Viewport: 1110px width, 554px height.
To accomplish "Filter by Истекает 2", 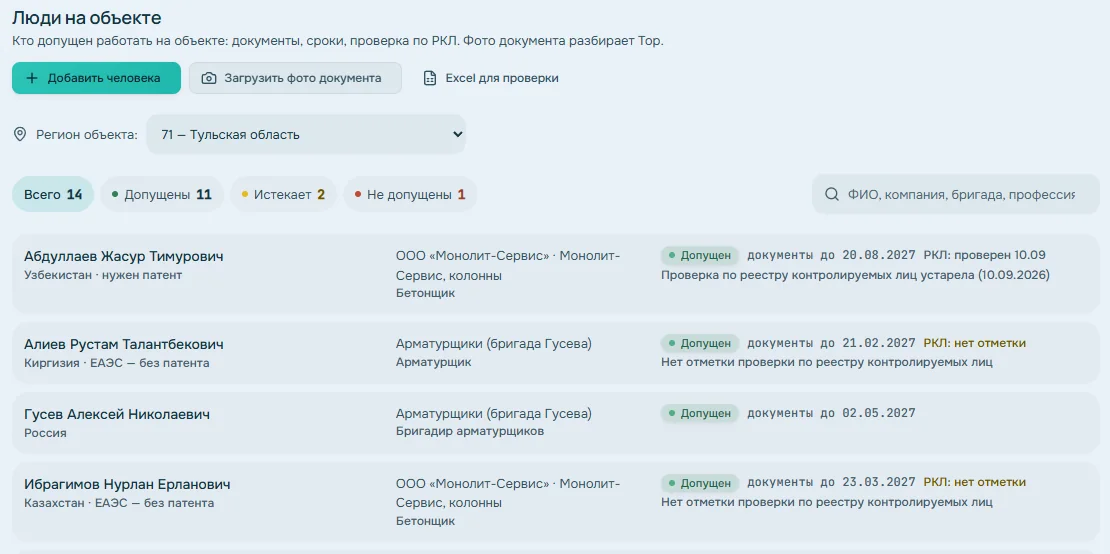I will click(x=283, y=195).
